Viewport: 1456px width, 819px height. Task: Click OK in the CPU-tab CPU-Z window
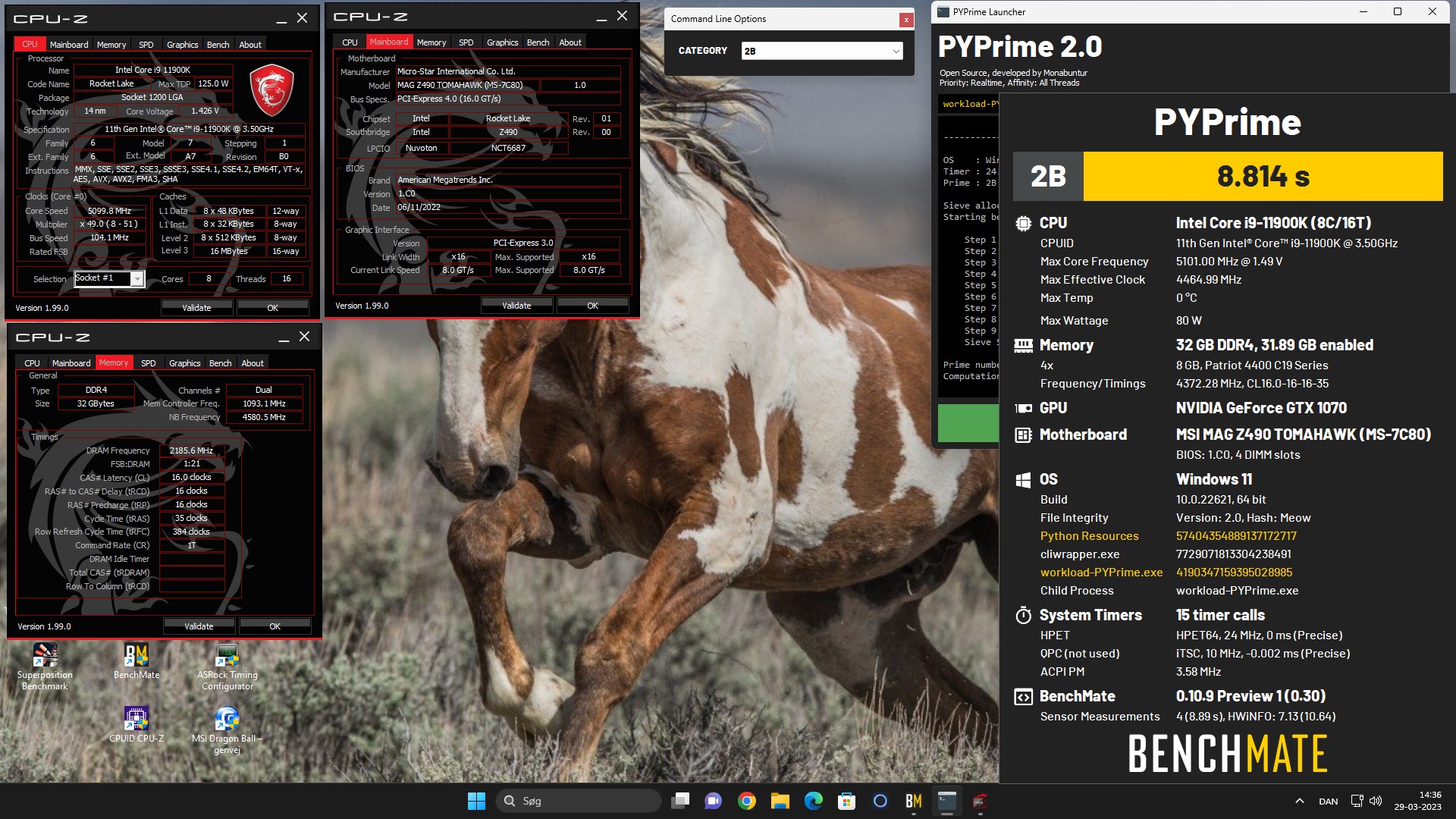[x=272, y=308]
